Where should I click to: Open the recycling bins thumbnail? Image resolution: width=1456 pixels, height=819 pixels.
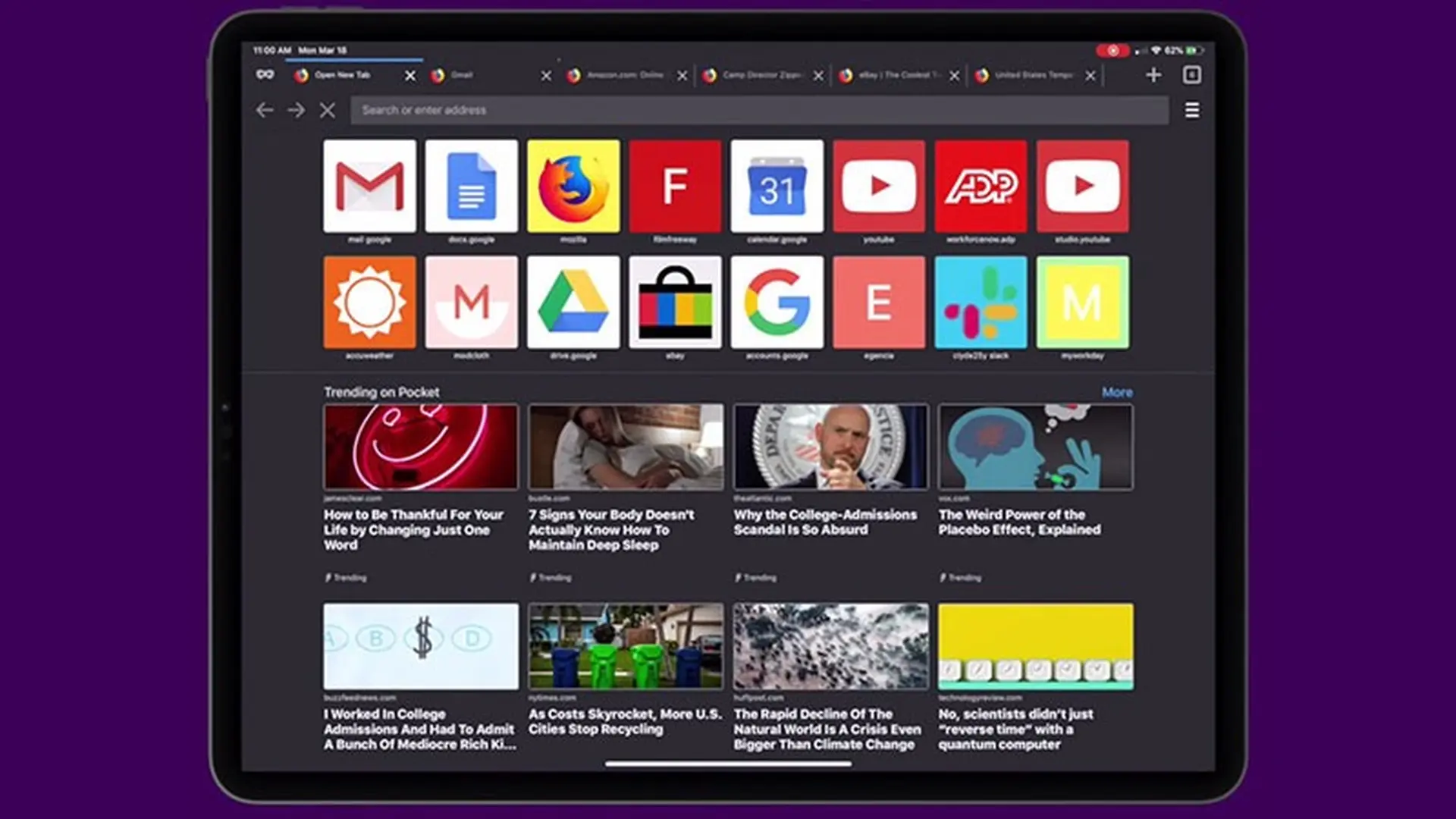tap(626, 646)
